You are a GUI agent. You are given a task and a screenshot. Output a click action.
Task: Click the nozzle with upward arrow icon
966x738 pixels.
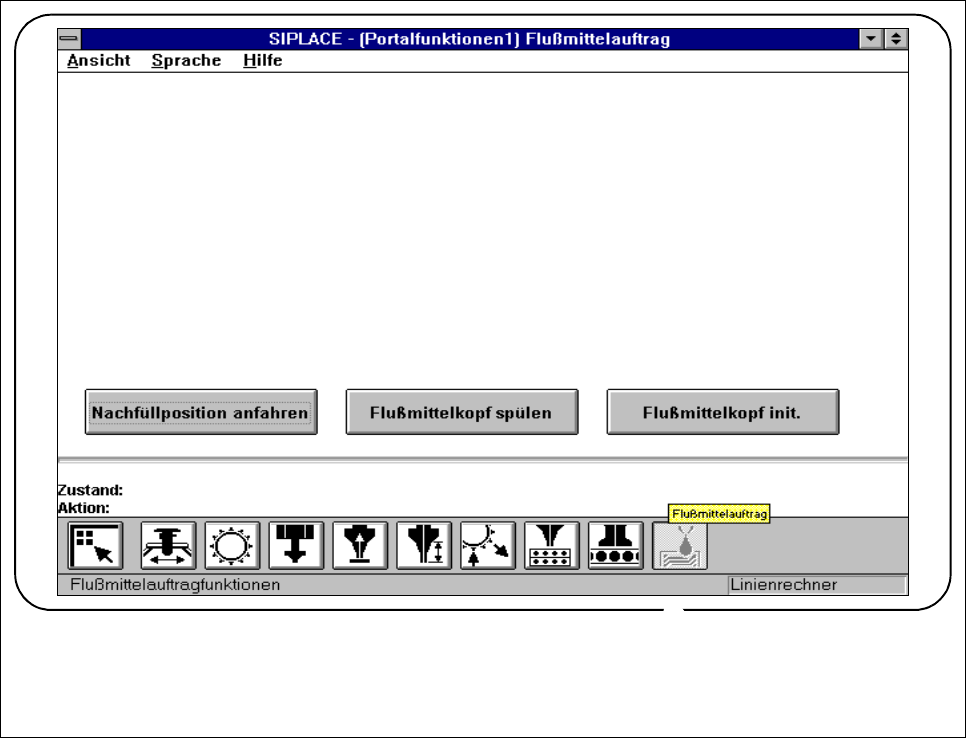360,545
